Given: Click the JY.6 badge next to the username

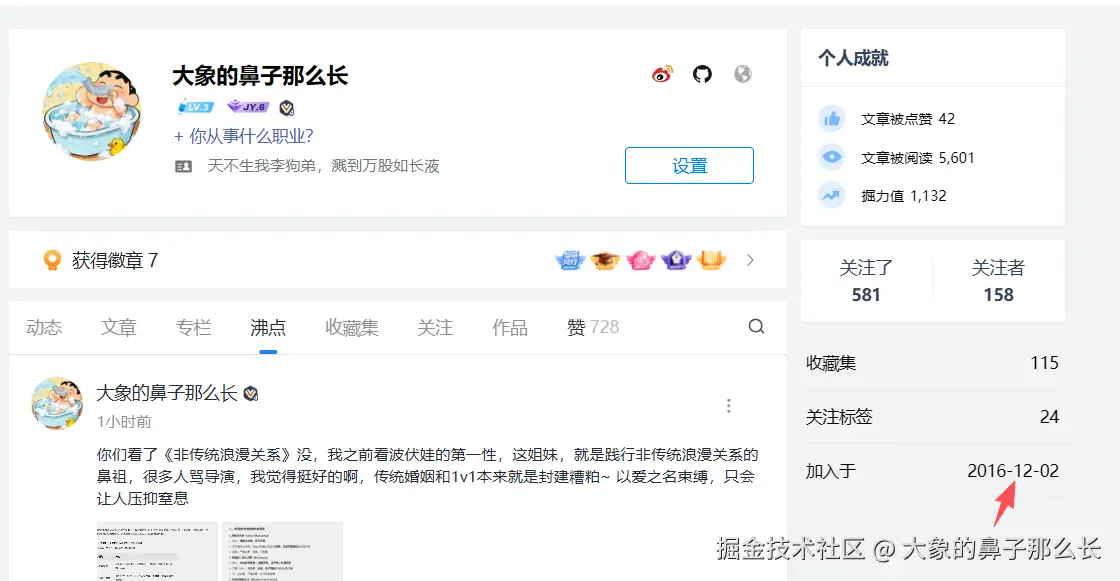Looking at the screenshot, I should point(248,106).
